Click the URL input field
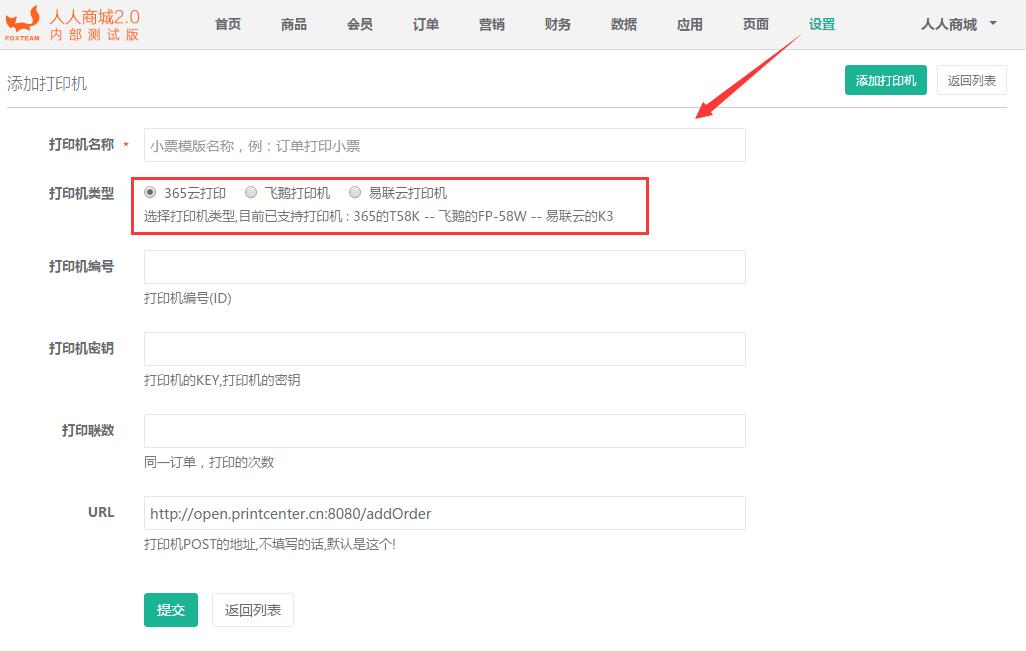The image size is (1026, 651). point(445,513)
